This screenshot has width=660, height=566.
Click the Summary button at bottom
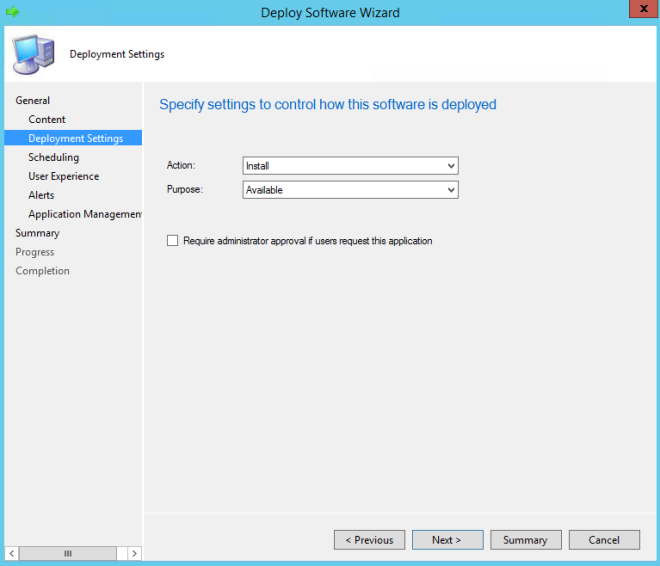[526, 540]
